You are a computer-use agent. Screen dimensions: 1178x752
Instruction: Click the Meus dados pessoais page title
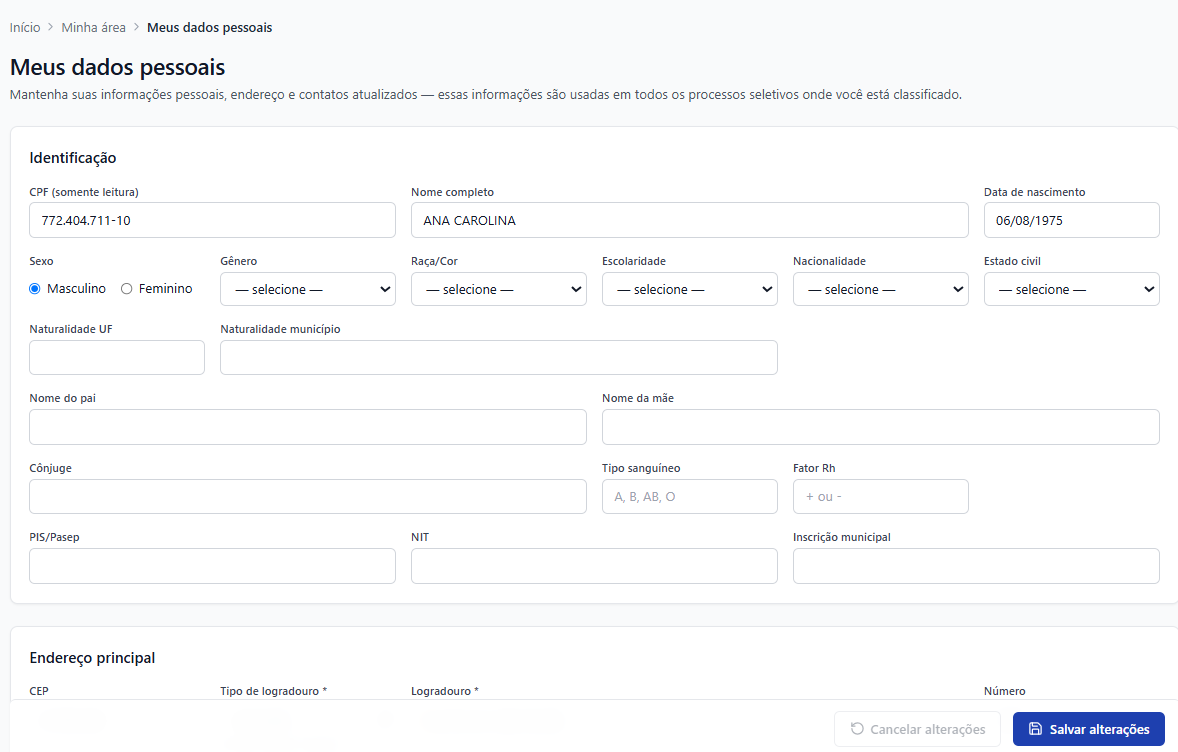pos(117,67)
